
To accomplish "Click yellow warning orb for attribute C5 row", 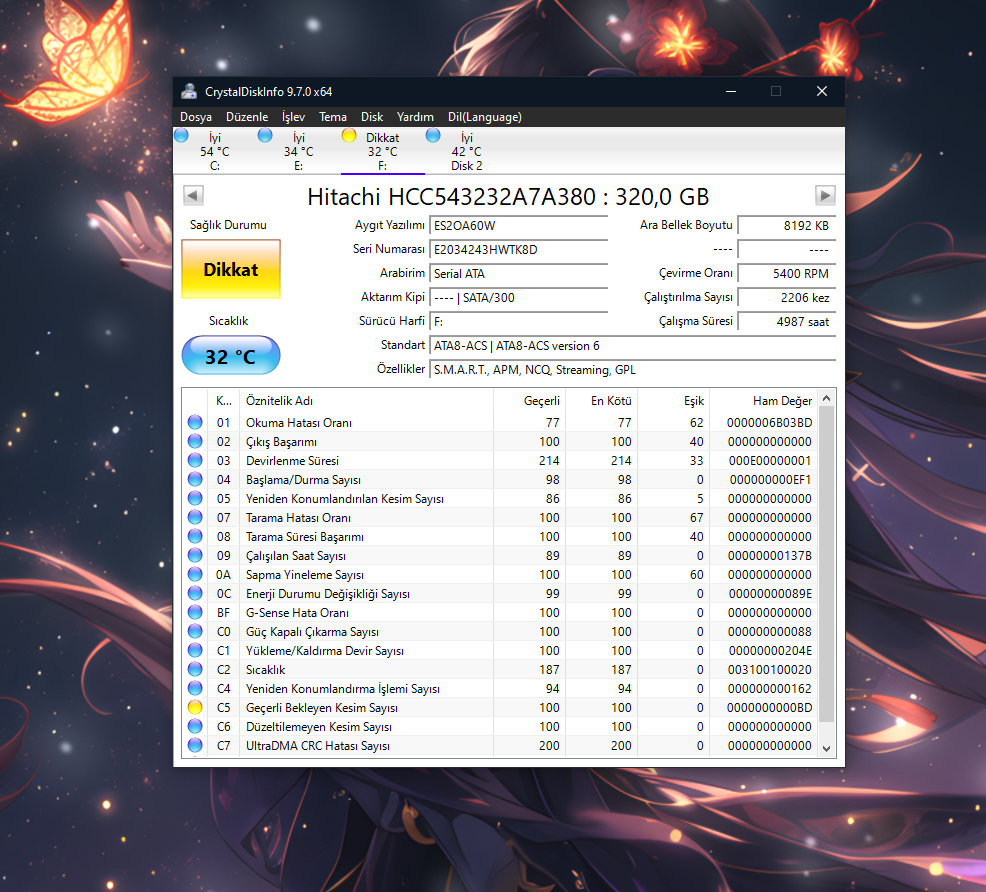I will [195, 707].
